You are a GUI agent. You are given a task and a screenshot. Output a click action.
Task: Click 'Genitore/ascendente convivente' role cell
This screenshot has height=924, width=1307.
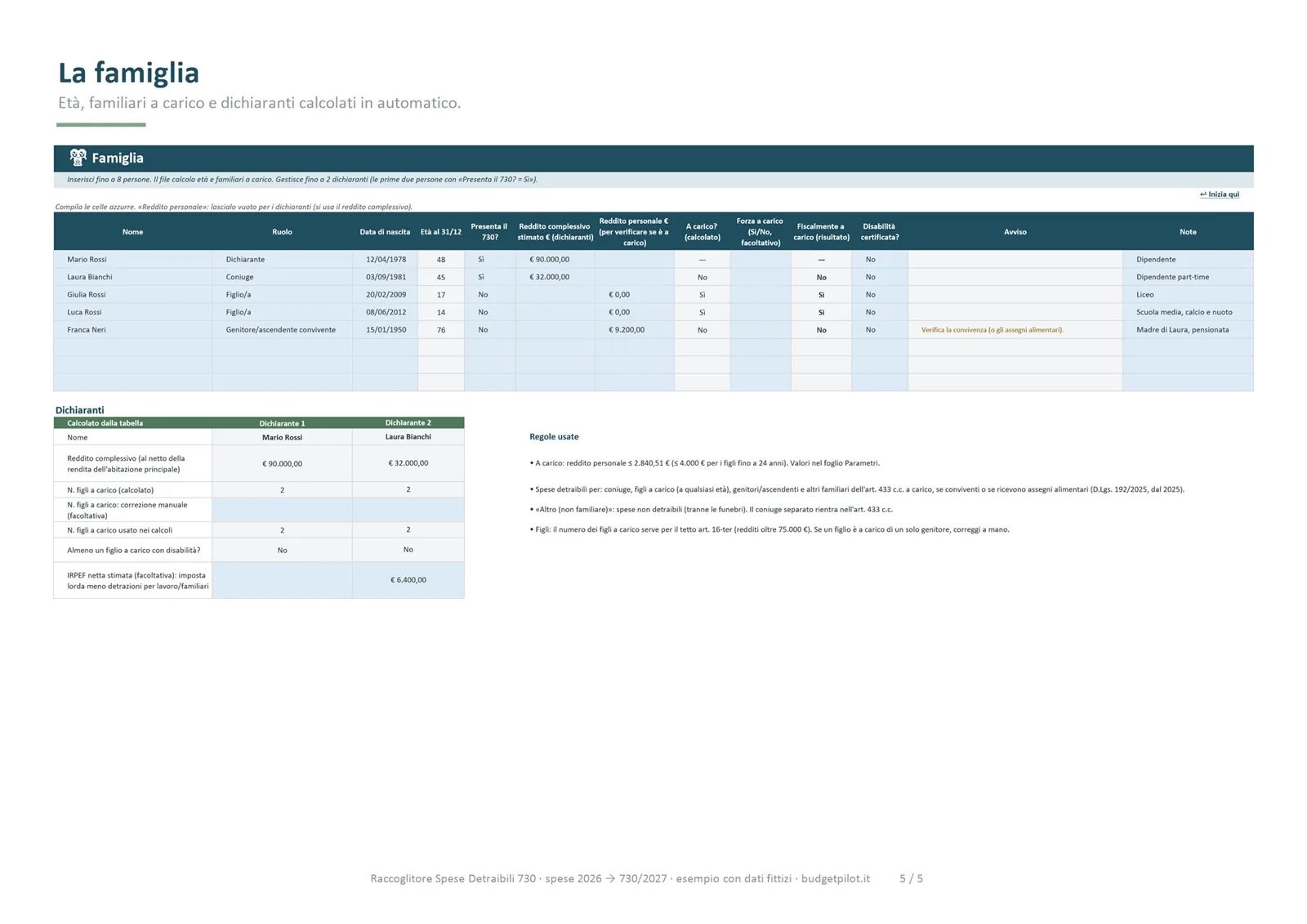click(283, 330)
